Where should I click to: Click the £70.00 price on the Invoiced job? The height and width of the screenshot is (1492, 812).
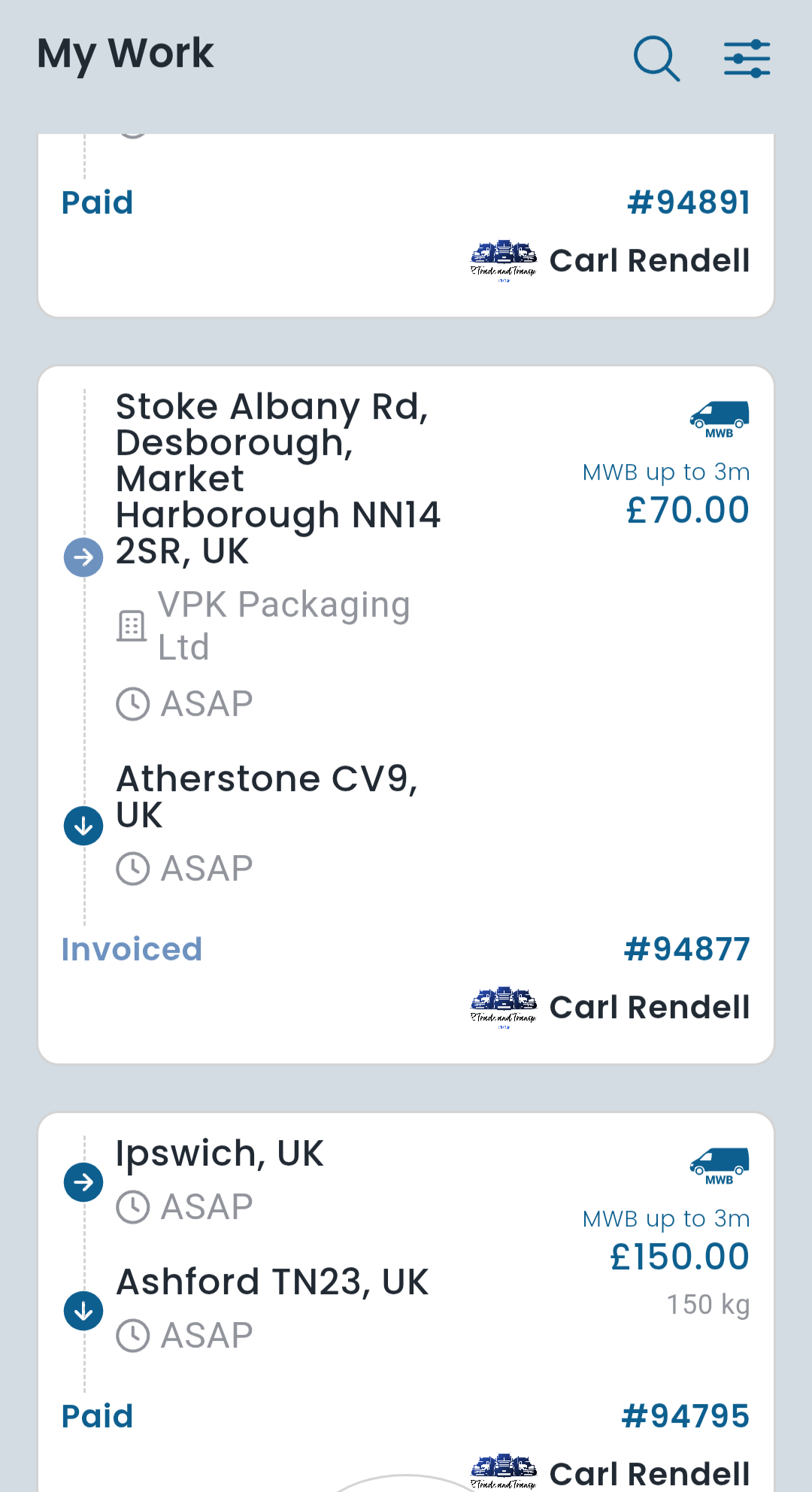tap(686, 510)
